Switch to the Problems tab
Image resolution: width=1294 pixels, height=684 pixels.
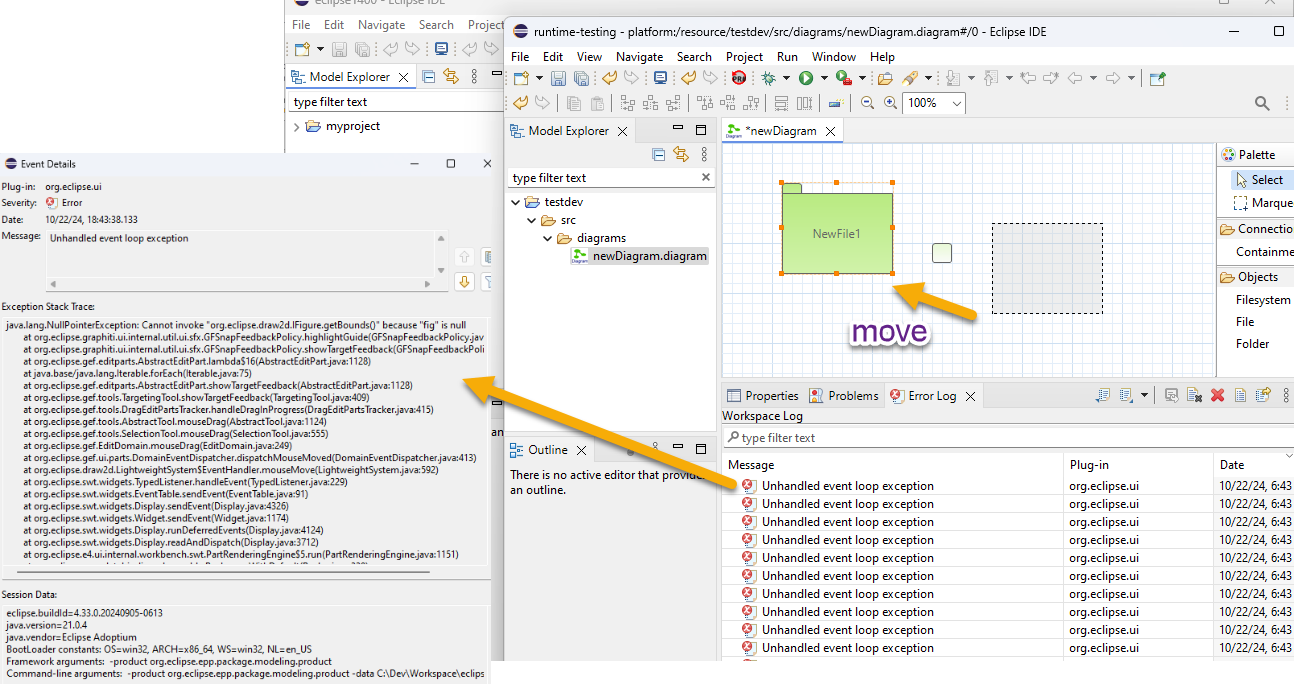tap(852, 396)
